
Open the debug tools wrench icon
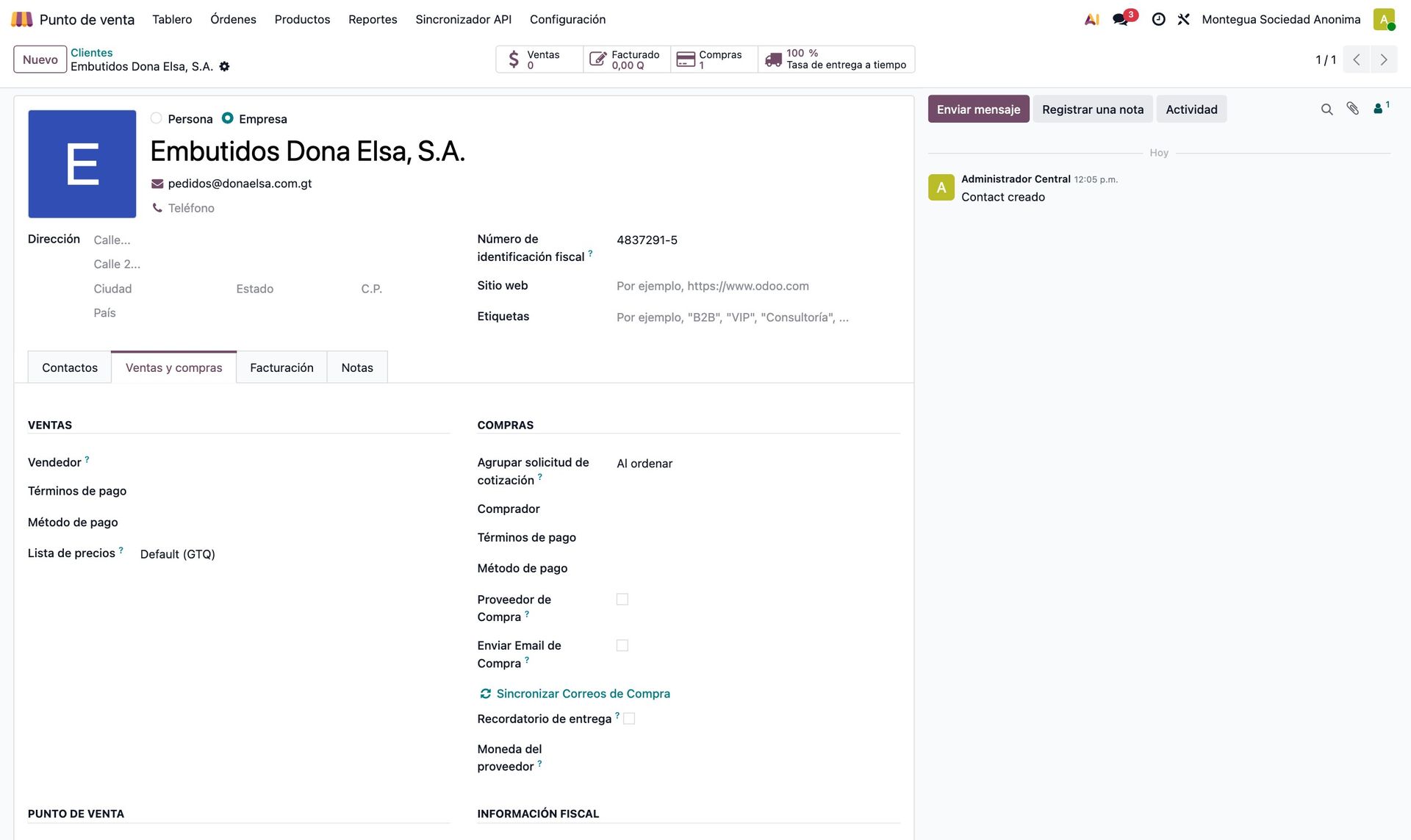(1183, 19)
